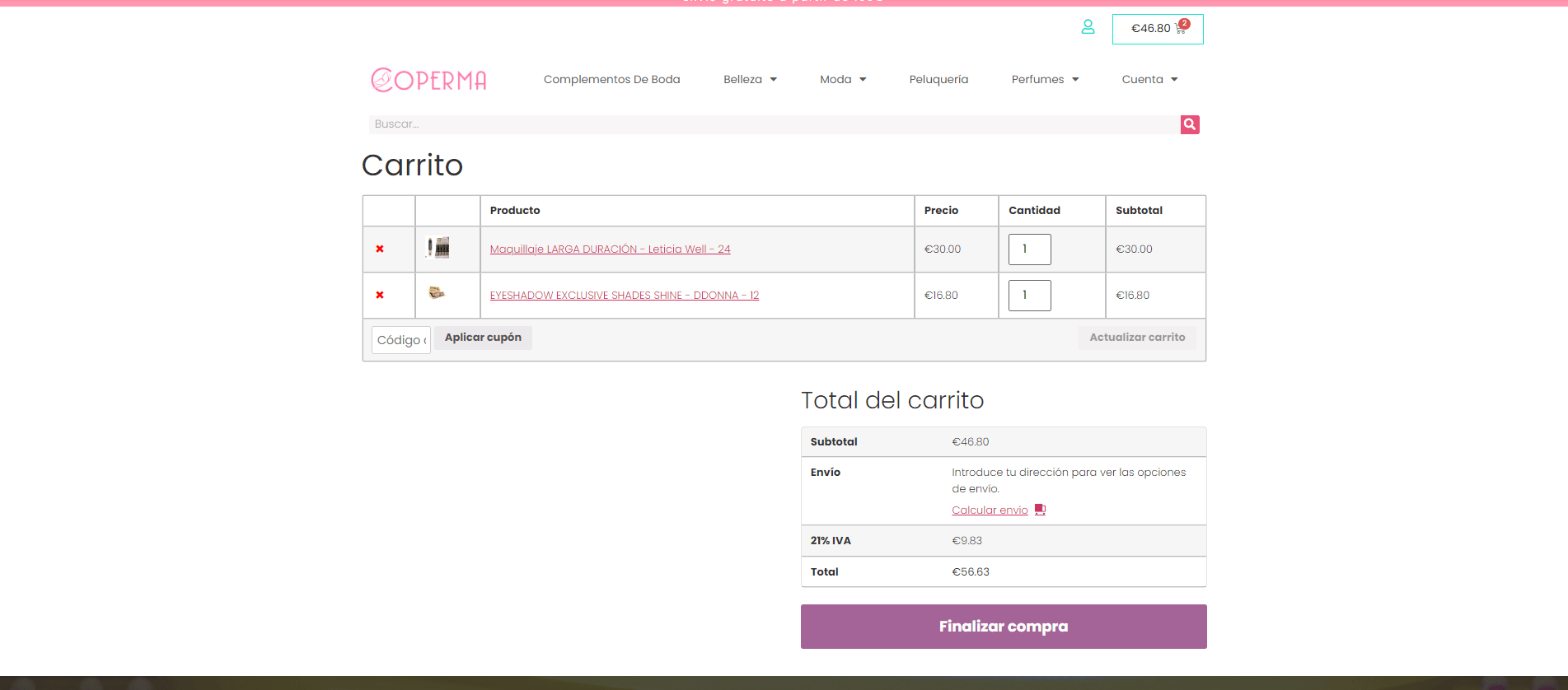Click the truck icon beside Calcular envío
The height and width of the screenshot is (690, 1568).
click(1040, 510)
